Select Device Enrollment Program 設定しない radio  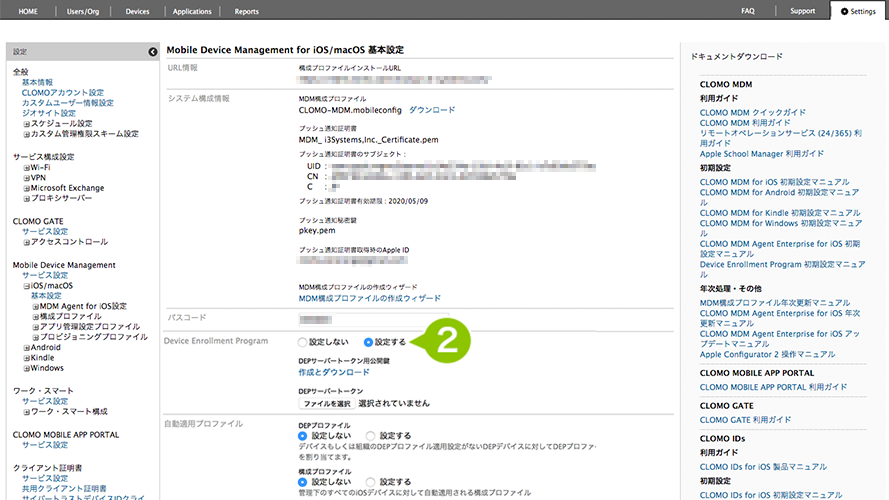[x=303, y=342]
